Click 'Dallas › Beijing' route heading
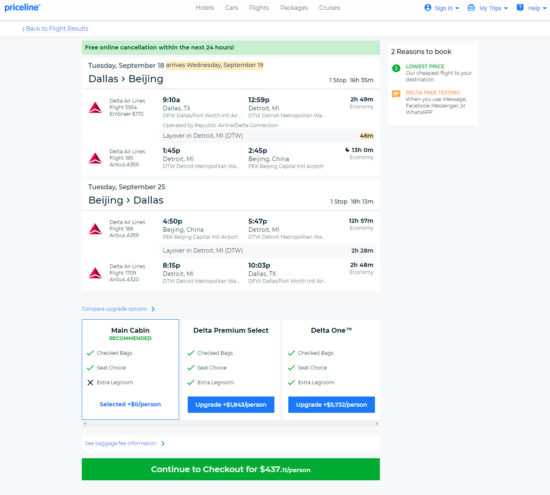The height and width of the screenshot is (495, 550). pos(126,79)
